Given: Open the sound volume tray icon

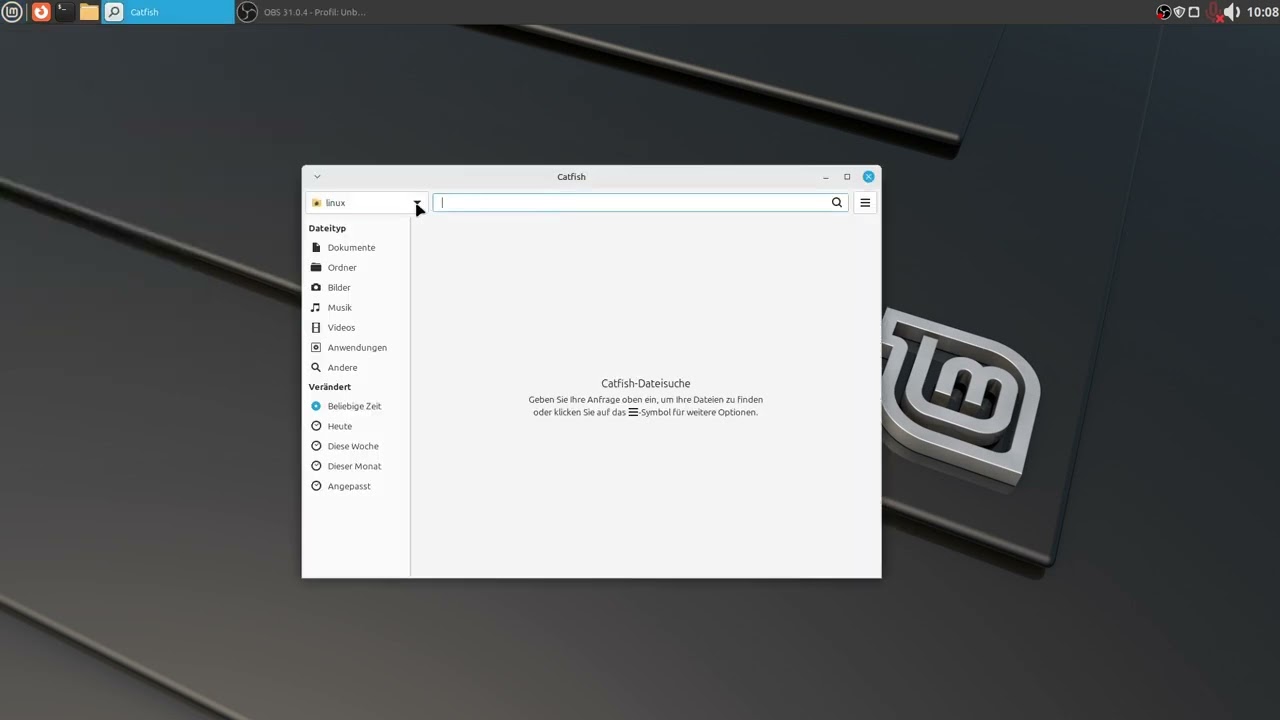Looking at the screenshot, I should [1232, 12].
